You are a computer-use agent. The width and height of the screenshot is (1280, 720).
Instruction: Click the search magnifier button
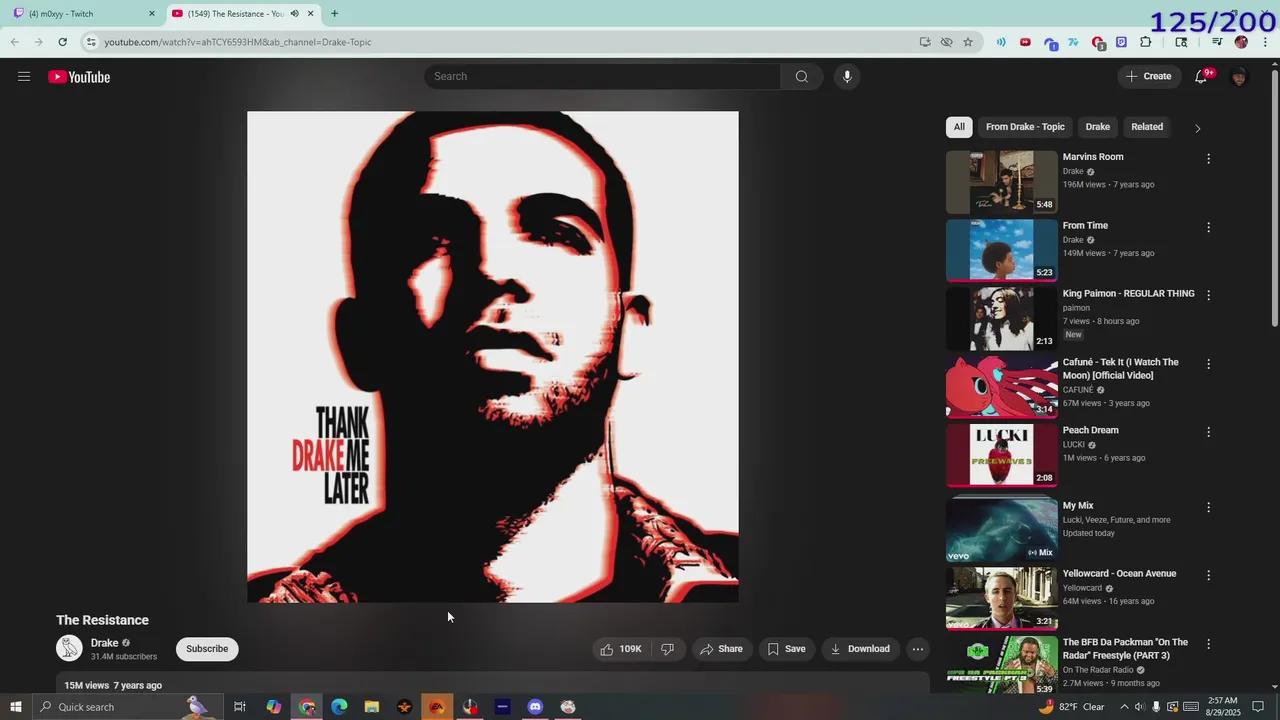click(x=802, y=77)
